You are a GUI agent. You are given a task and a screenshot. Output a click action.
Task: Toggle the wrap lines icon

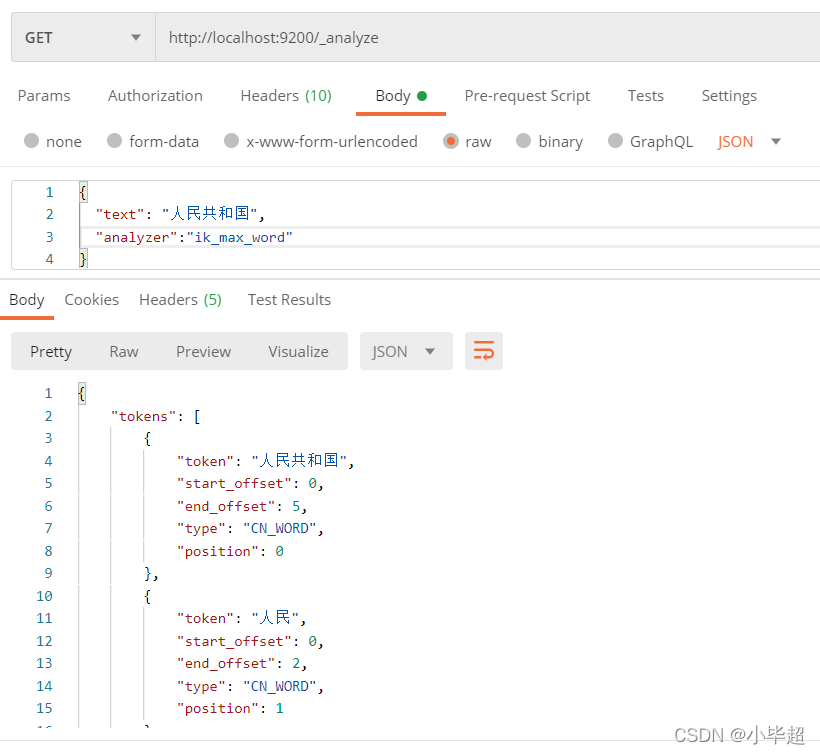pyautogui.click(x=484, y=351)
